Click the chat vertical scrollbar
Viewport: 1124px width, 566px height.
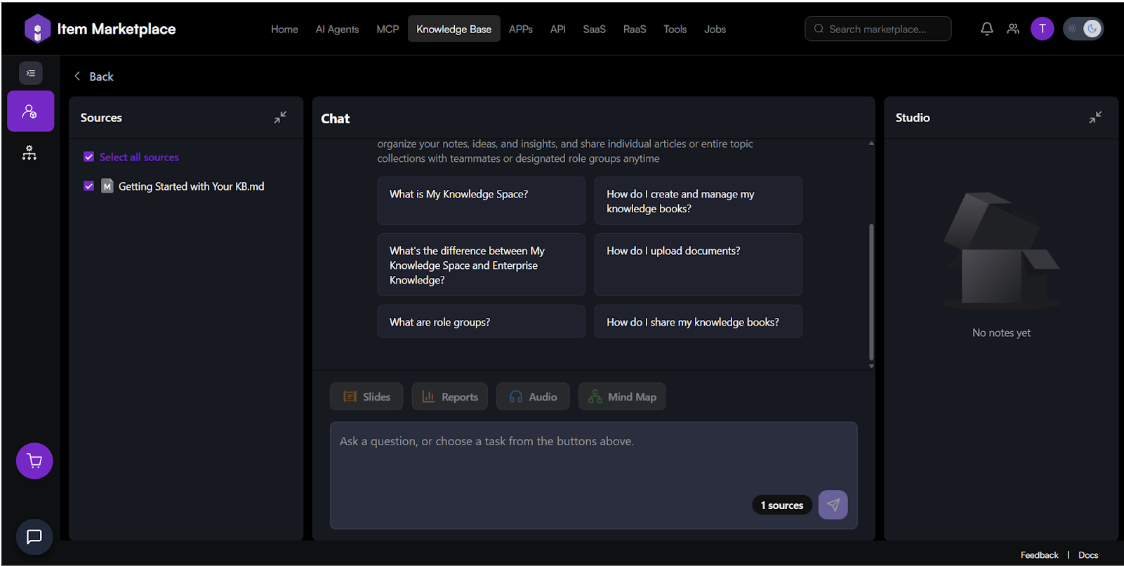click(870, 290)
